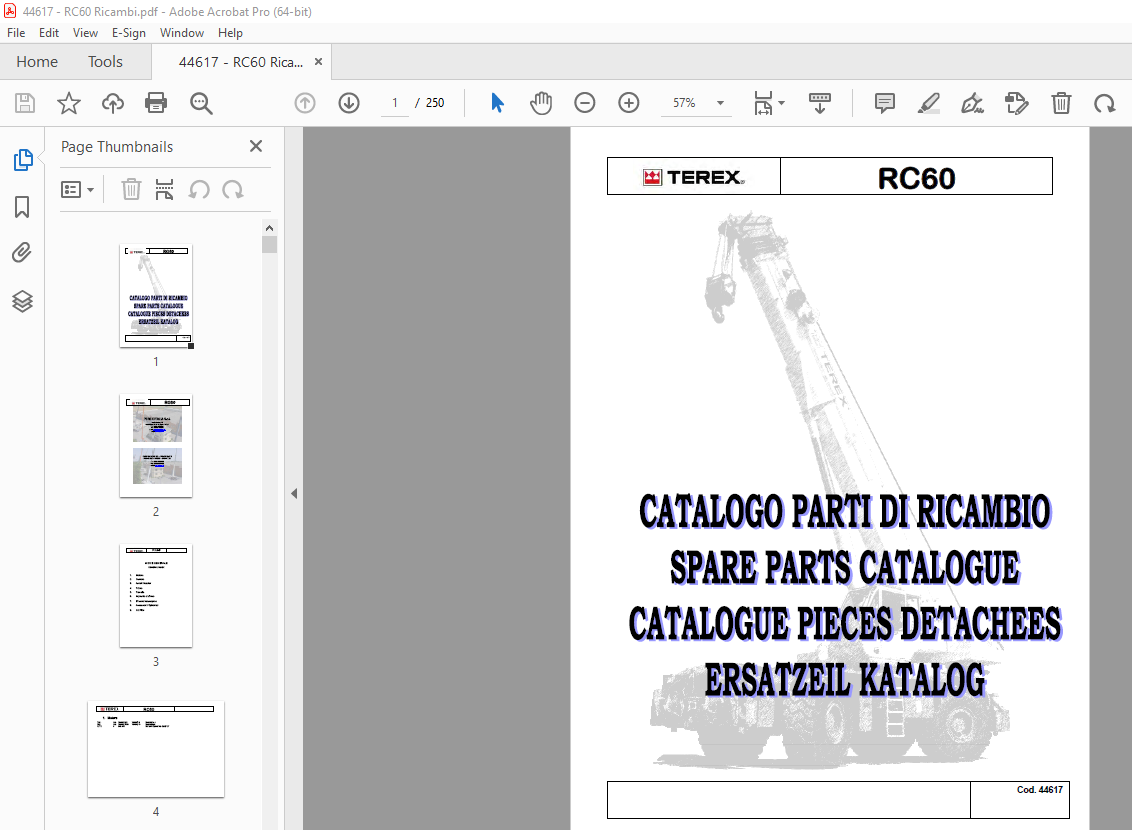Print the document with printer icon
The height and width of the screenshot is (830, 1132).
pos(156,103)
